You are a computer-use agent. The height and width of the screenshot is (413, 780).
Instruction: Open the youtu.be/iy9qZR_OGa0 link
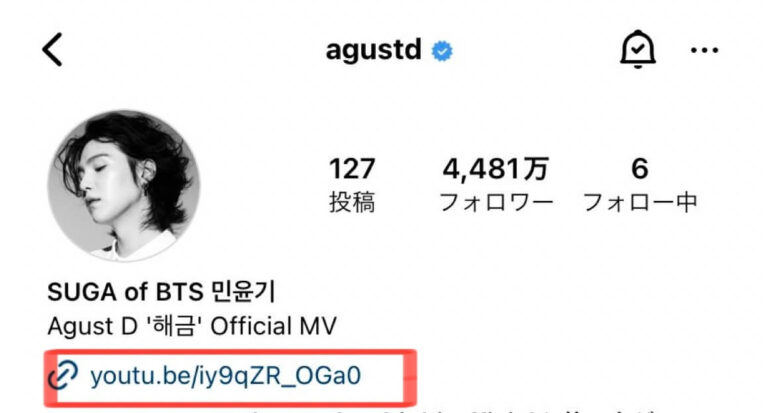(225, 376)
